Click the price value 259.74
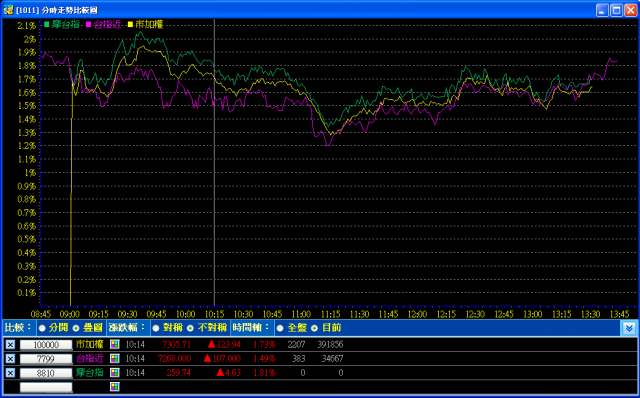 tap(179, 373)
